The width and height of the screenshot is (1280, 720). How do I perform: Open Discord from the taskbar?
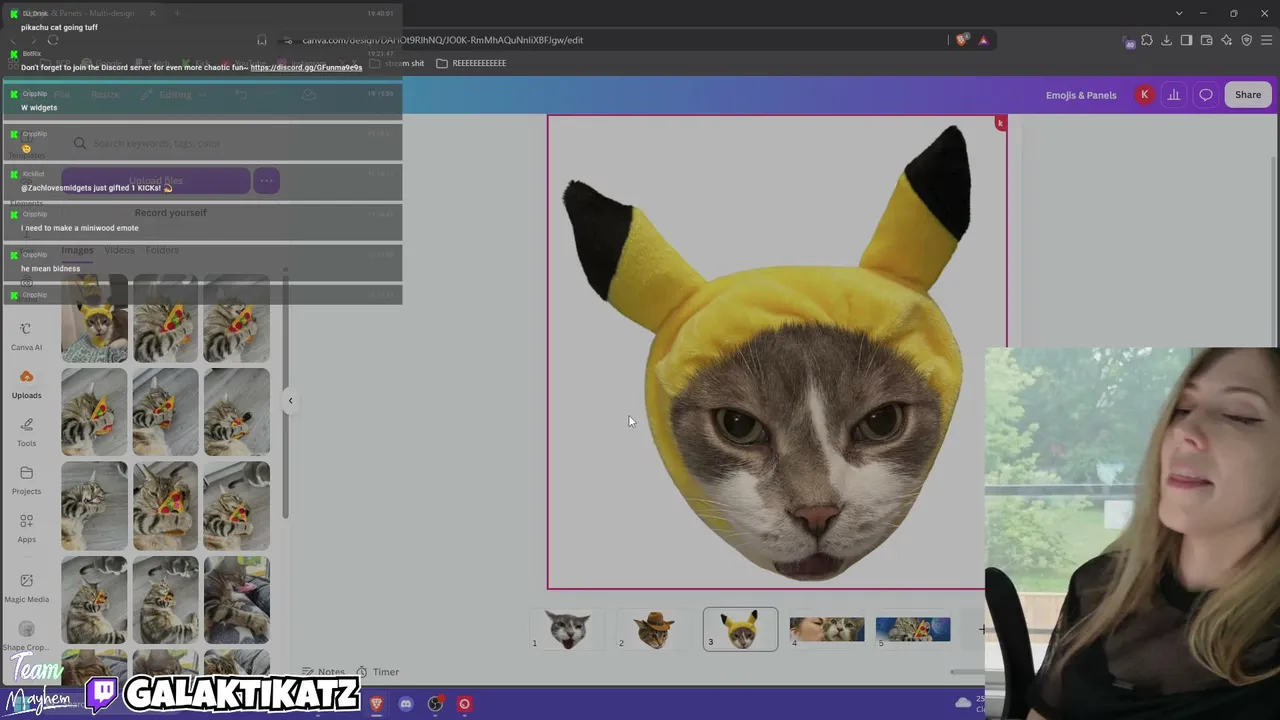click(405, 704)
